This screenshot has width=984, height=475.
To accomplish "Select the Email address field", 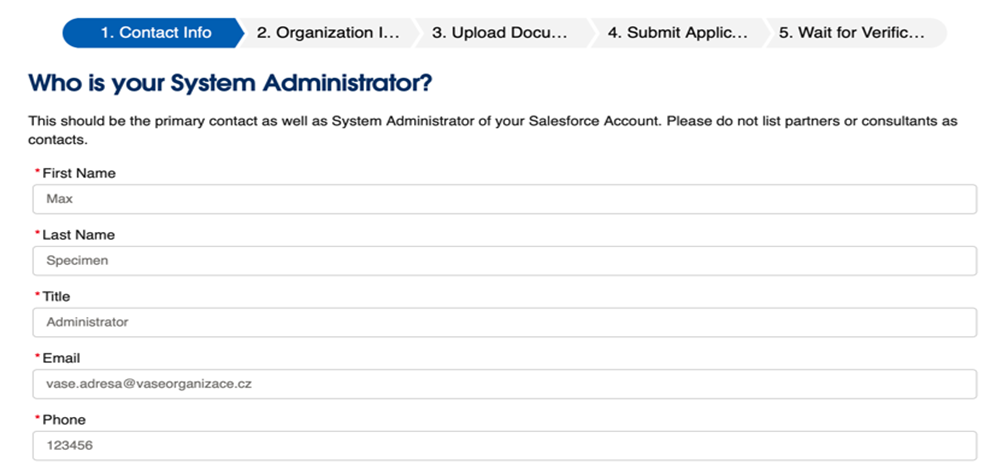I will [505, 384].
